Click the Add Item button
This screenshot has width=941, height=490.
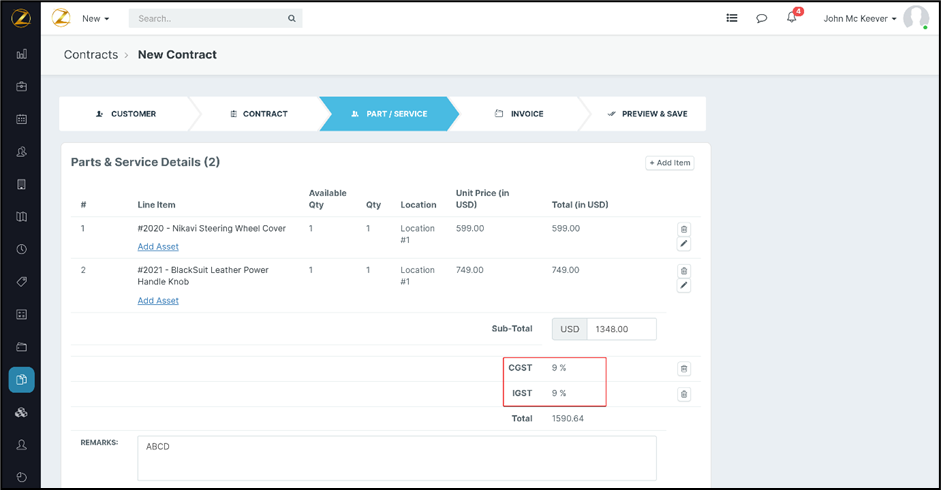point(669,163)
